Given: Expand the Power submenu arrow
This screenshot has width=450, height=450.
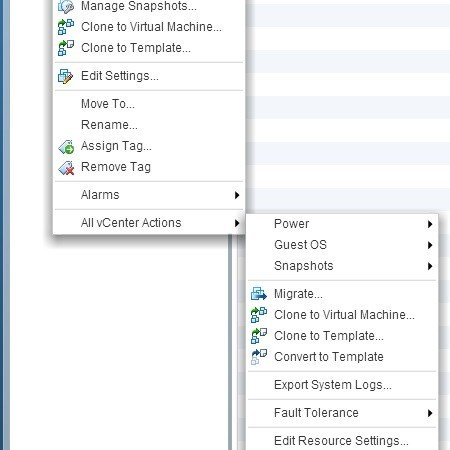Looking at the screenshot, I should click(x=430, y=224).
